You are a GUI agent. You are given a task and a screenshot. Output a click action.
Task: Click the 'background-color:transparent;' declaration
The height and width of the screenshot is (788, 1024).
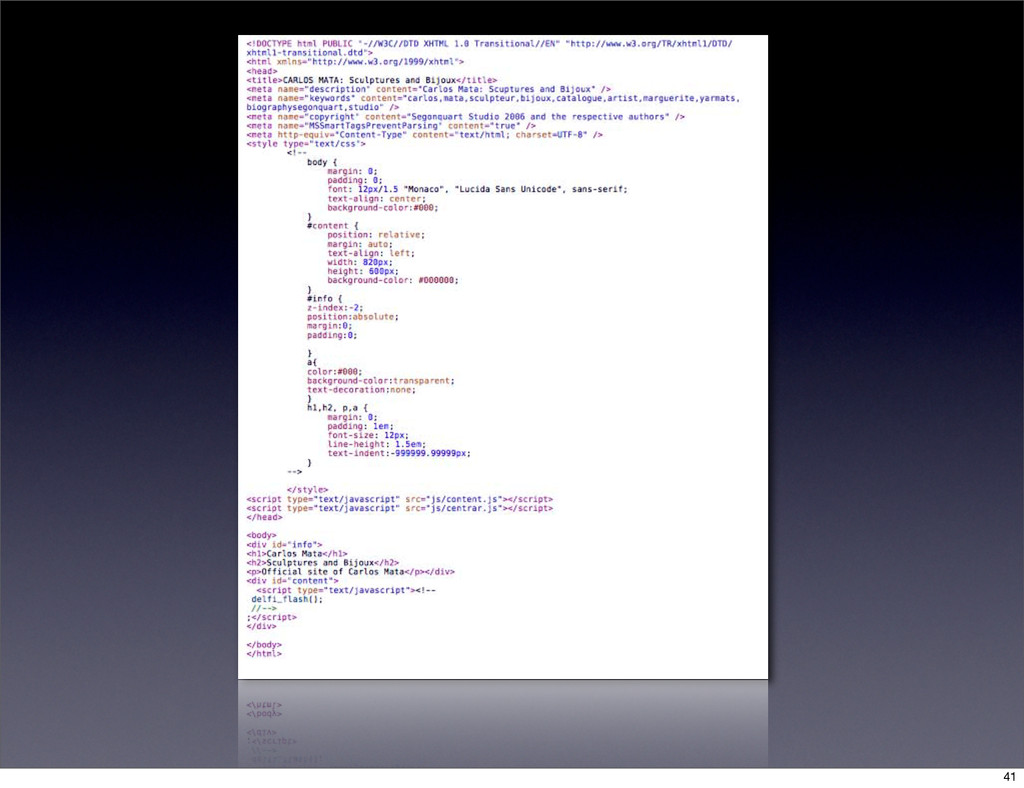click(x=381, y=381)
